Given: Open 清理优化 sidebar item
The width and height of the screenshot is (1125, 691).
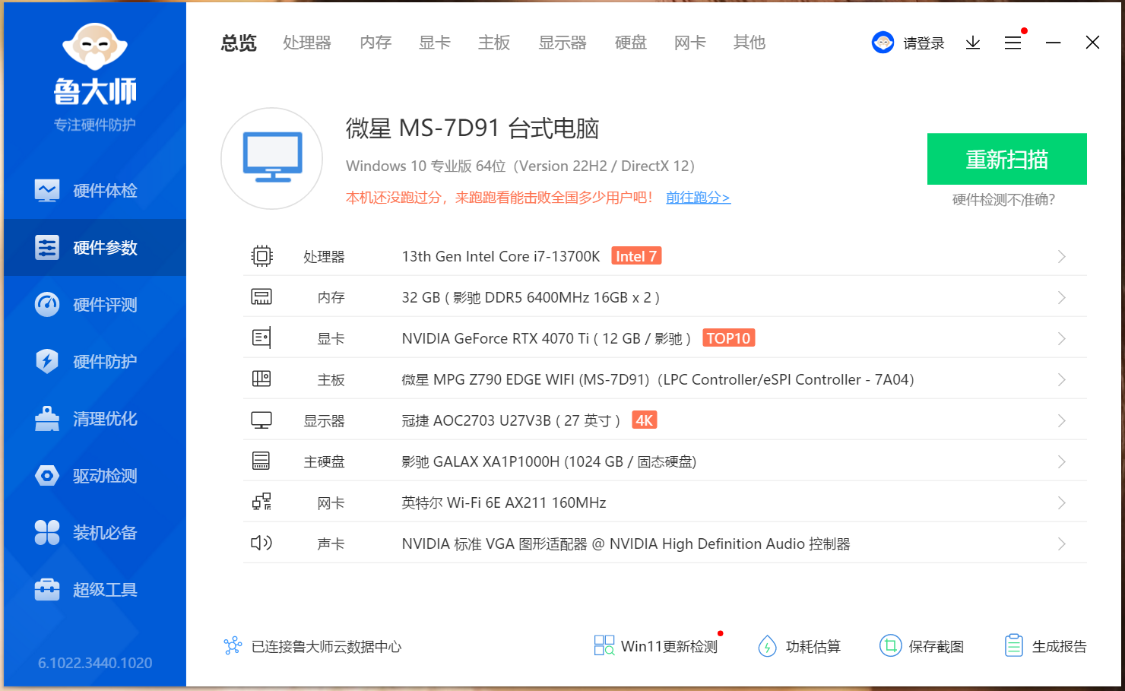Looking at the screenshot, I should coord(95,418).
